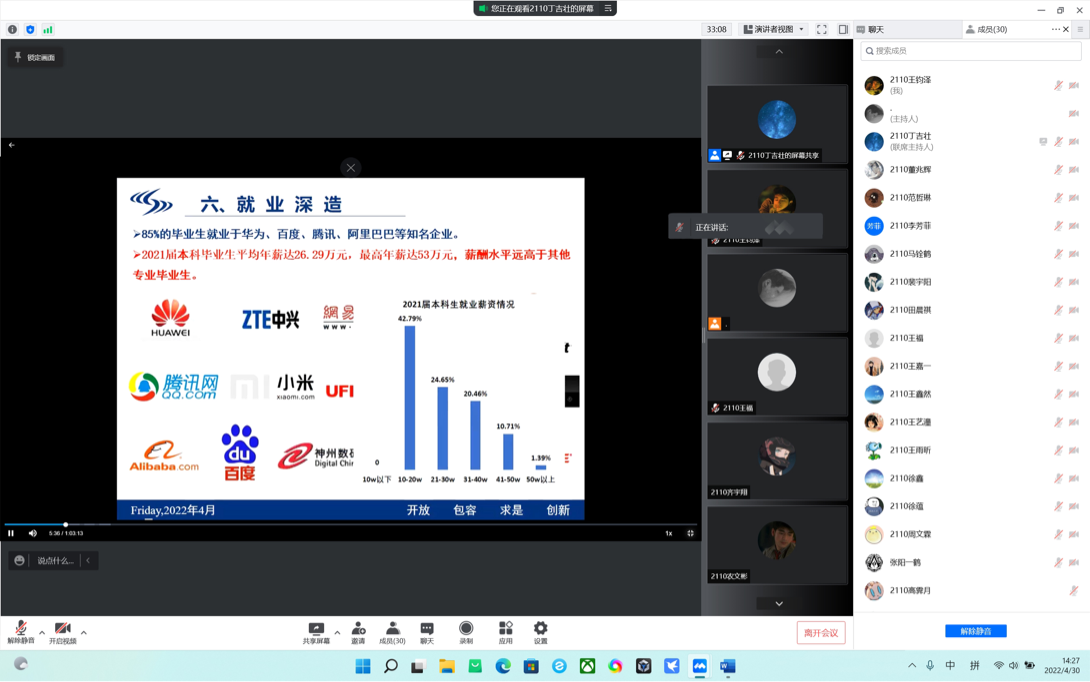The height and width of the screenshot is (682, 1090).
Task: Click the fullscreen icon in top toolbar
Action: click(822, 30)
